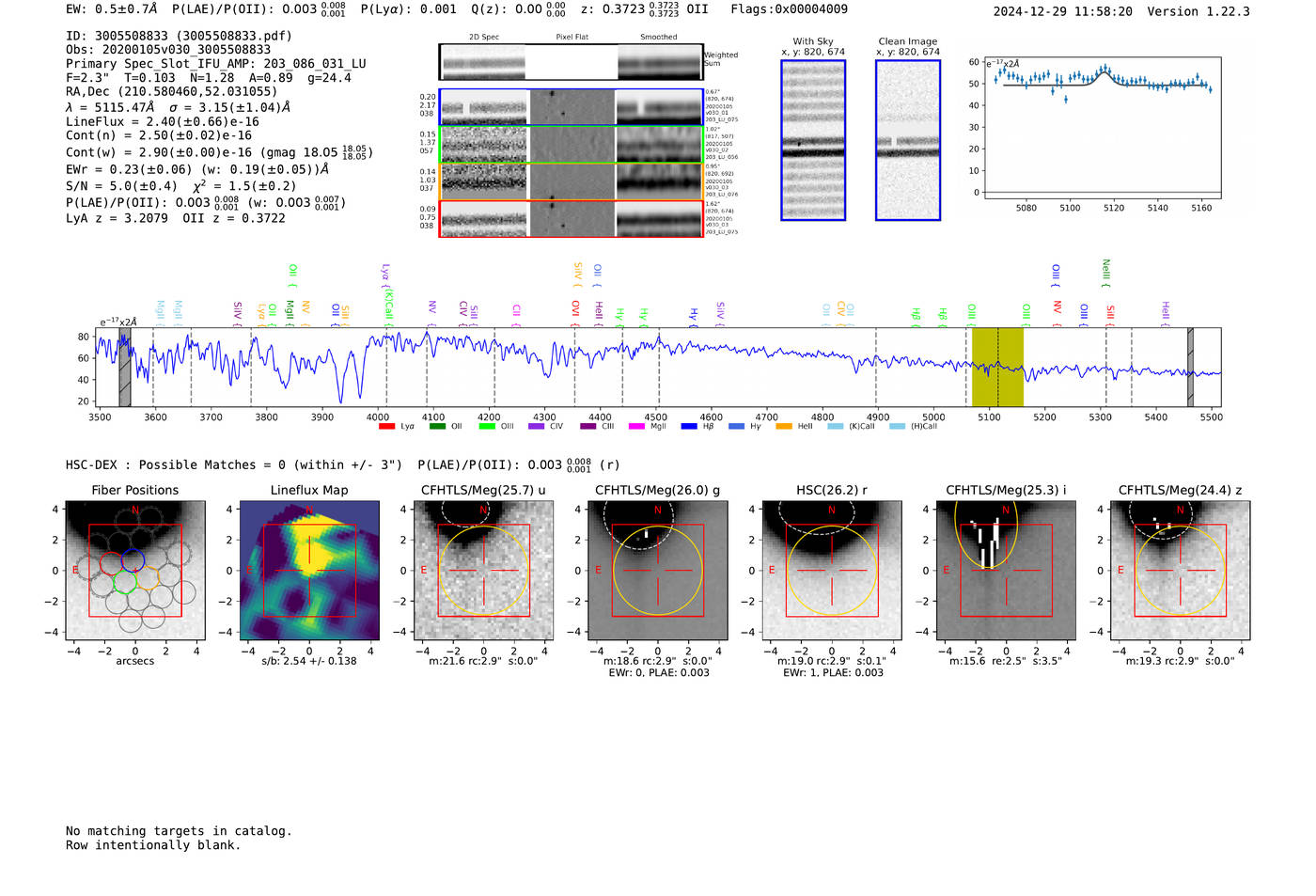Click the ID: 3005508833 line
The height and width of the screenshot is (896, 1316).
[x=179, y=36]
